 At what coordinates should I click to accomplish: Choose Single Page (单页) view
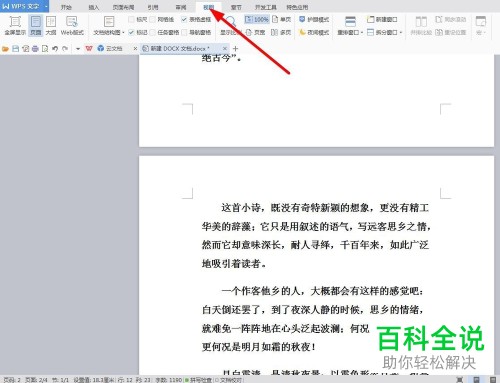282,19
